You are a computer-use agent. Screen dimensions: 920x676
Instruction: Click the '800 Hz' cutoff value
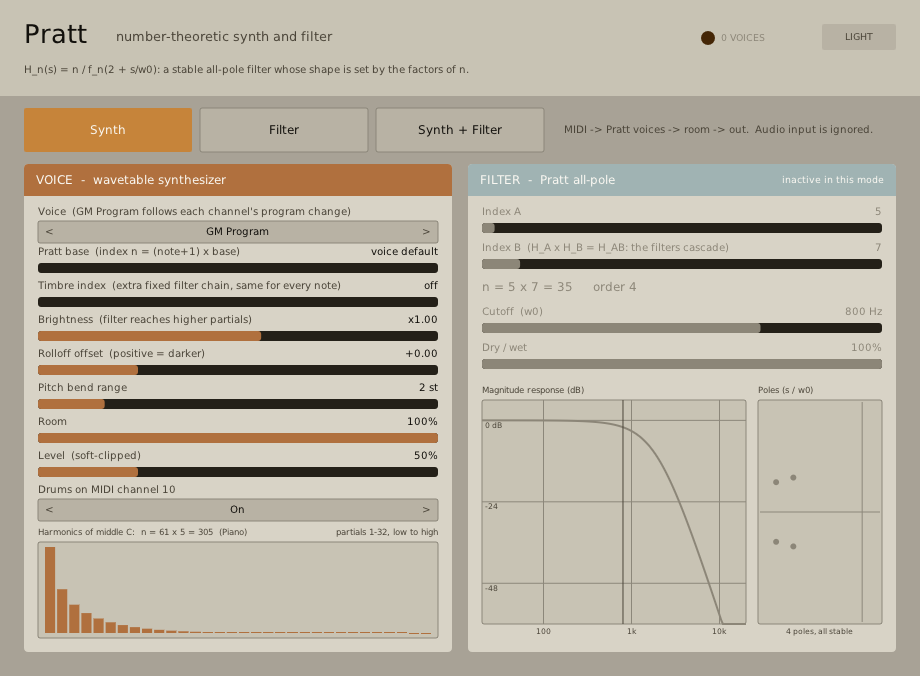pyautogui.click(x=863, y=312)
